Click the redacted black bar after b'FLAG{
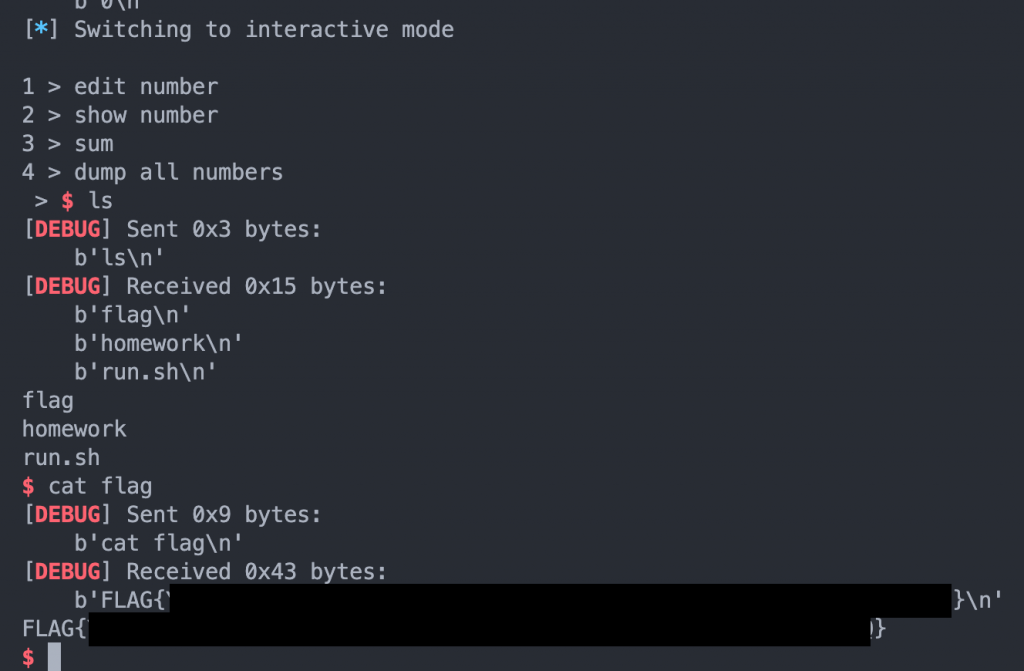The height and width of the screenshot is (671, 1024). (558, 600)
